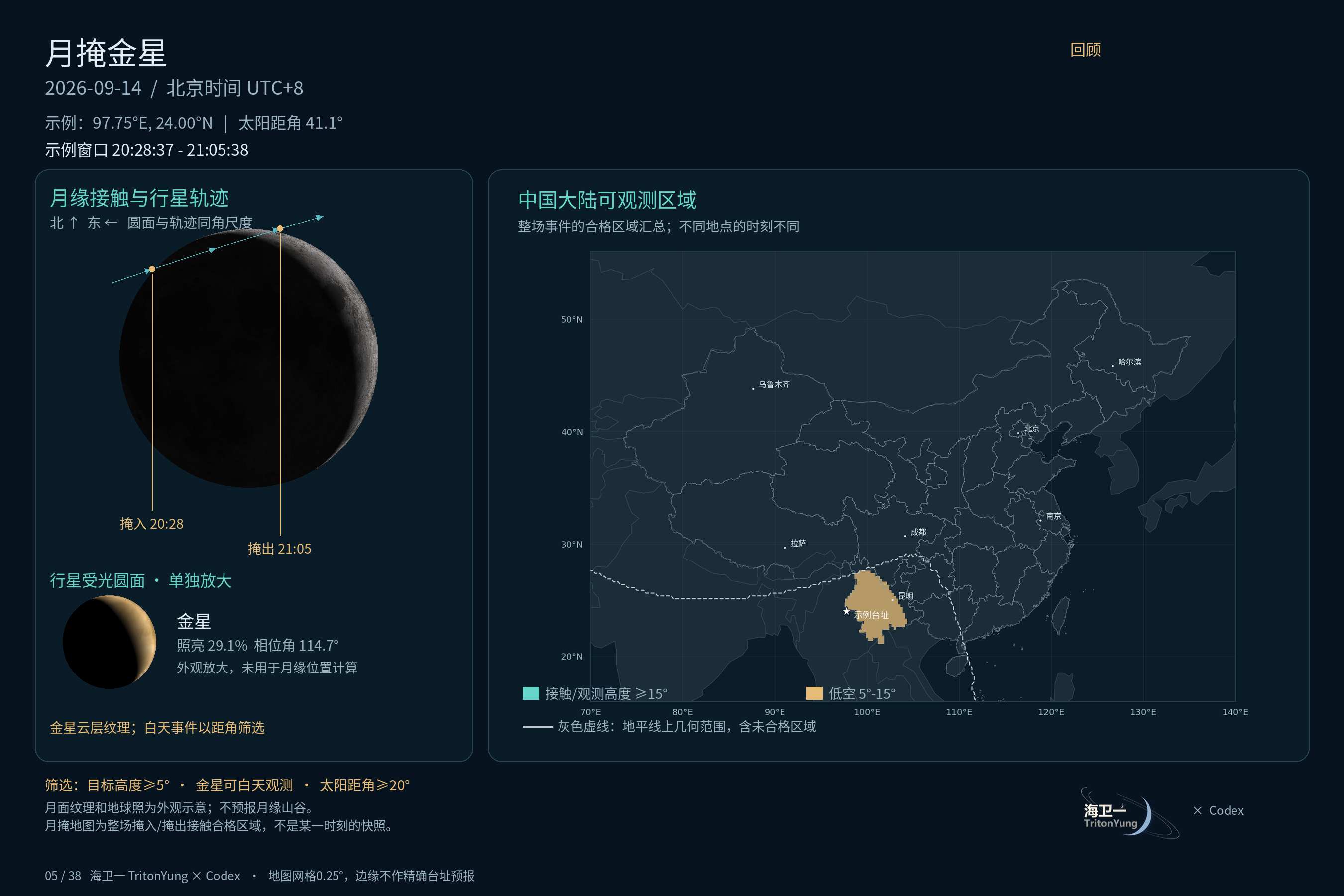Click the 北京 city marker on map
1344x896 pixels.
pyautogui.click(x=1018, y=433)
